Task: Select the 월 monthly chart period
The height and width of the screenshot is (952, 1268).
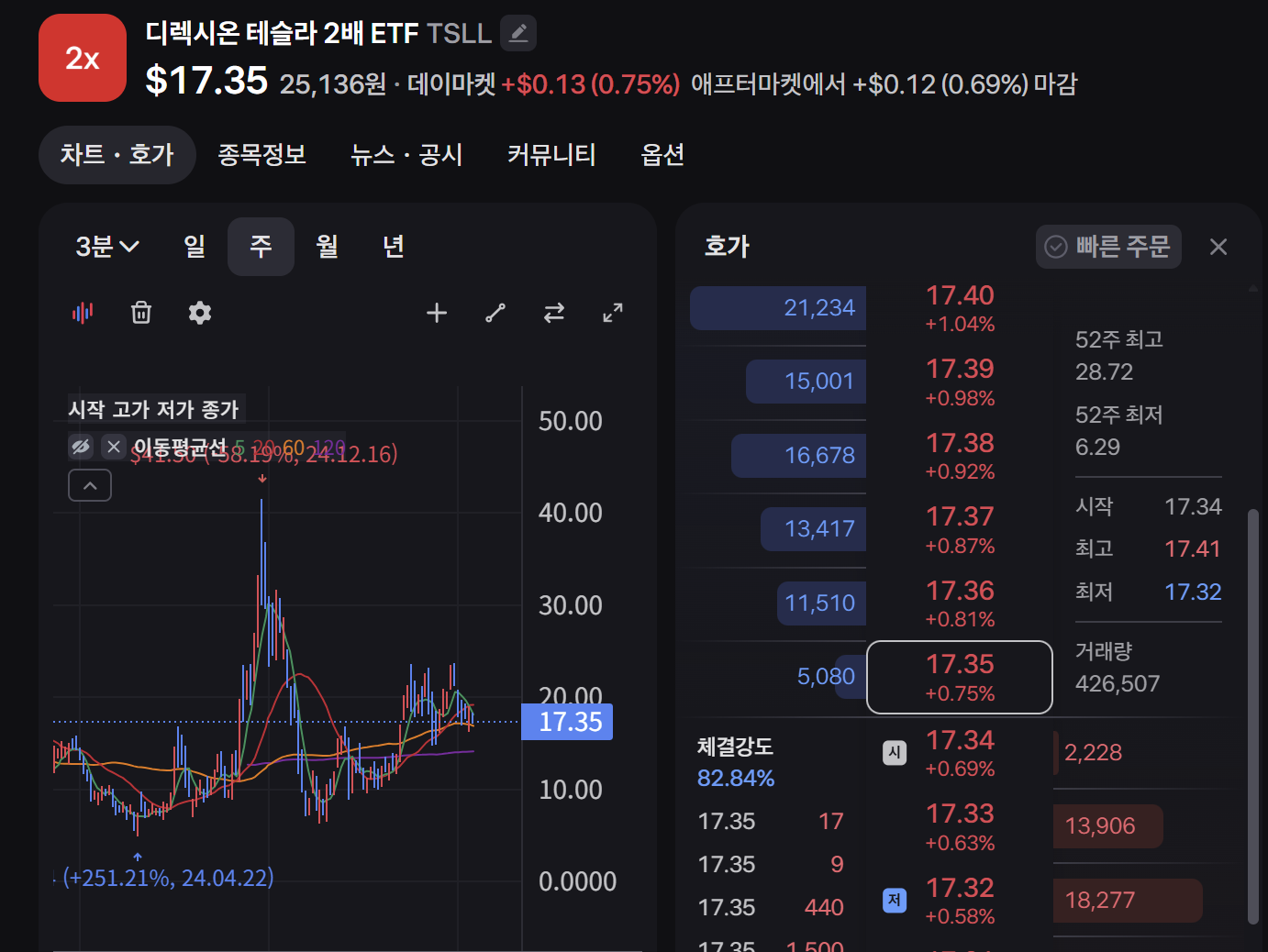Action: (328, 246)
